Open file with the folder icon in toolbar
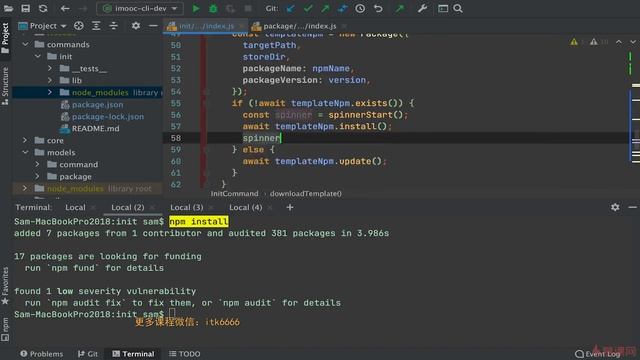Viewport: 640px width, 360px height. 8,8
